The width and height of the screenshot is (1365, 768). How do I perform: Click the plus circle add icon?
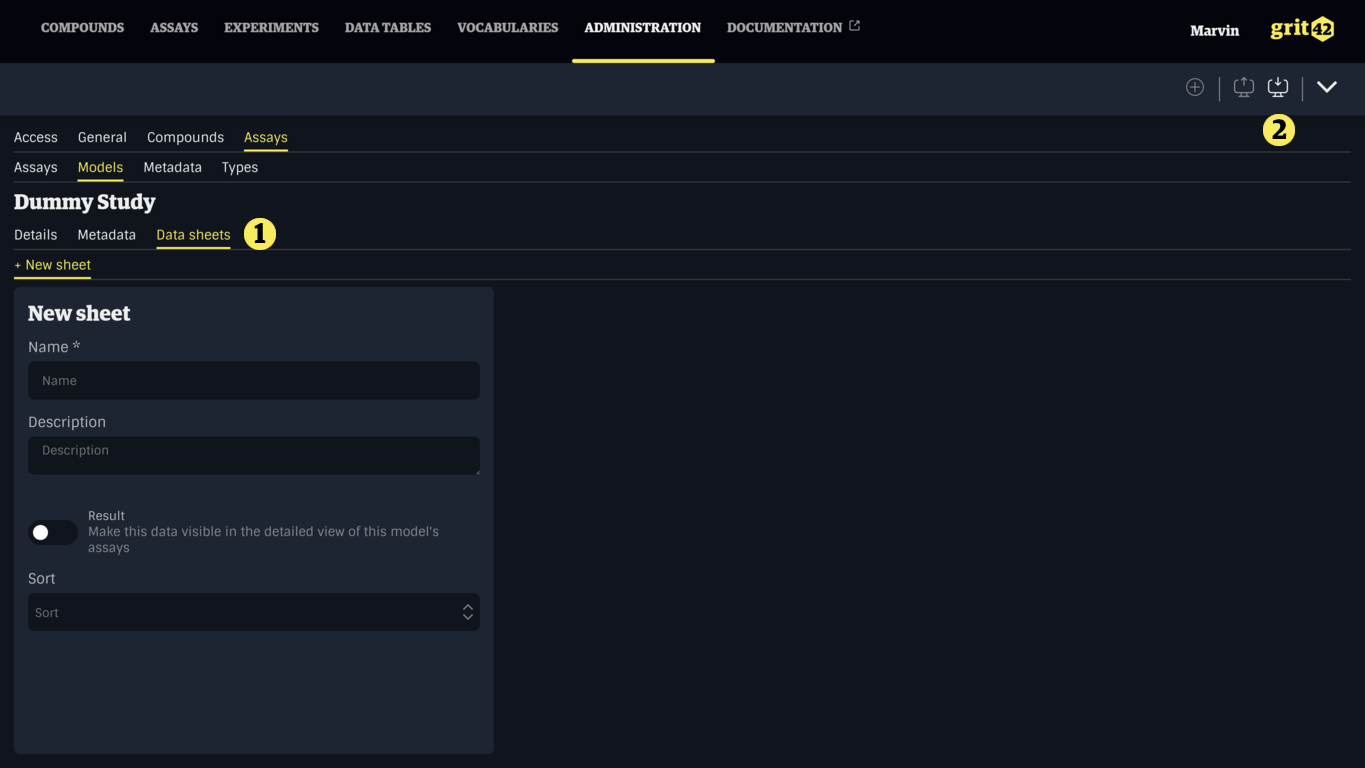tap(1194, 87)
